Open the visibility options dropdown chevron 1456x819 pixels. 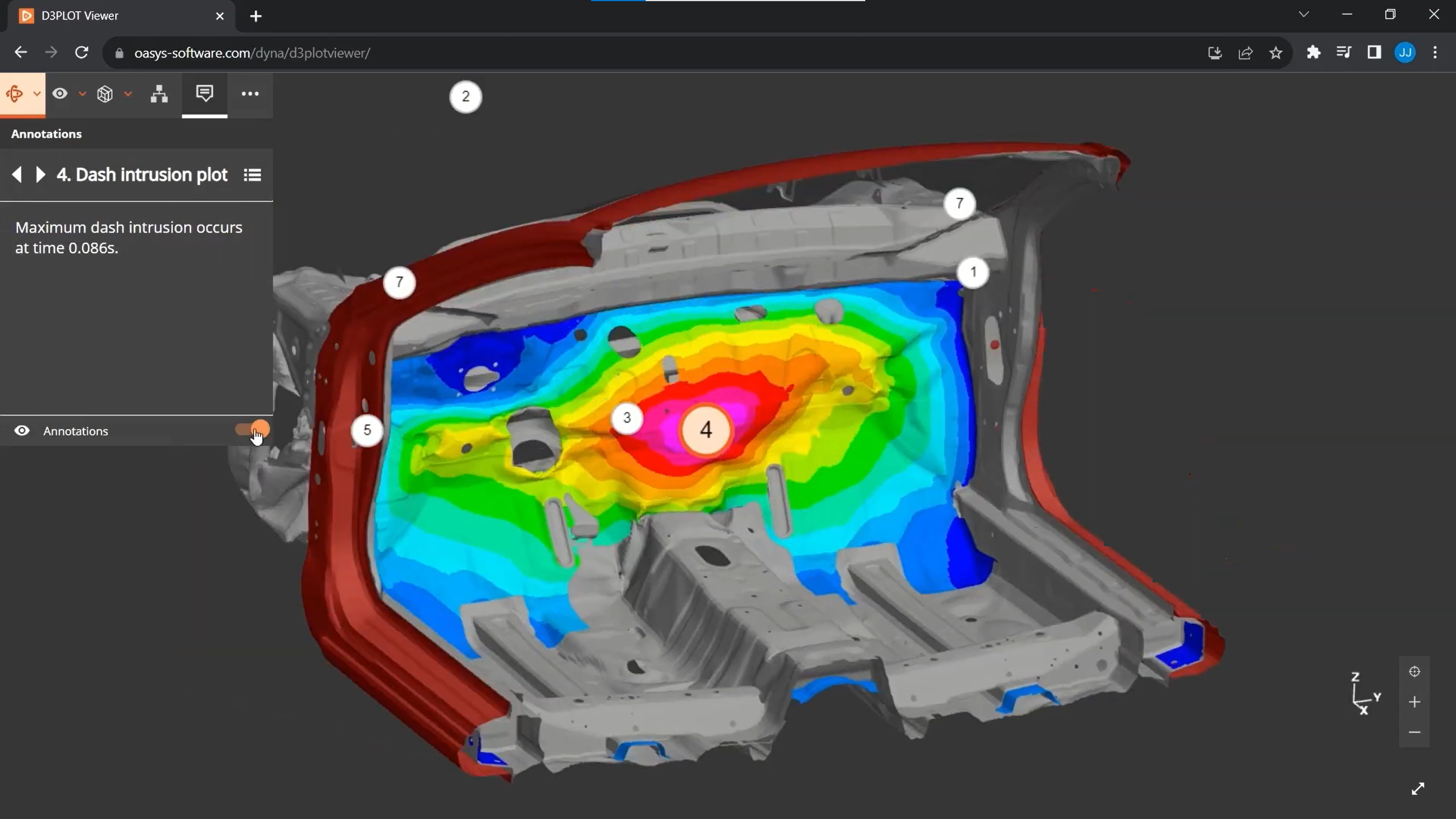pos(83,94)
